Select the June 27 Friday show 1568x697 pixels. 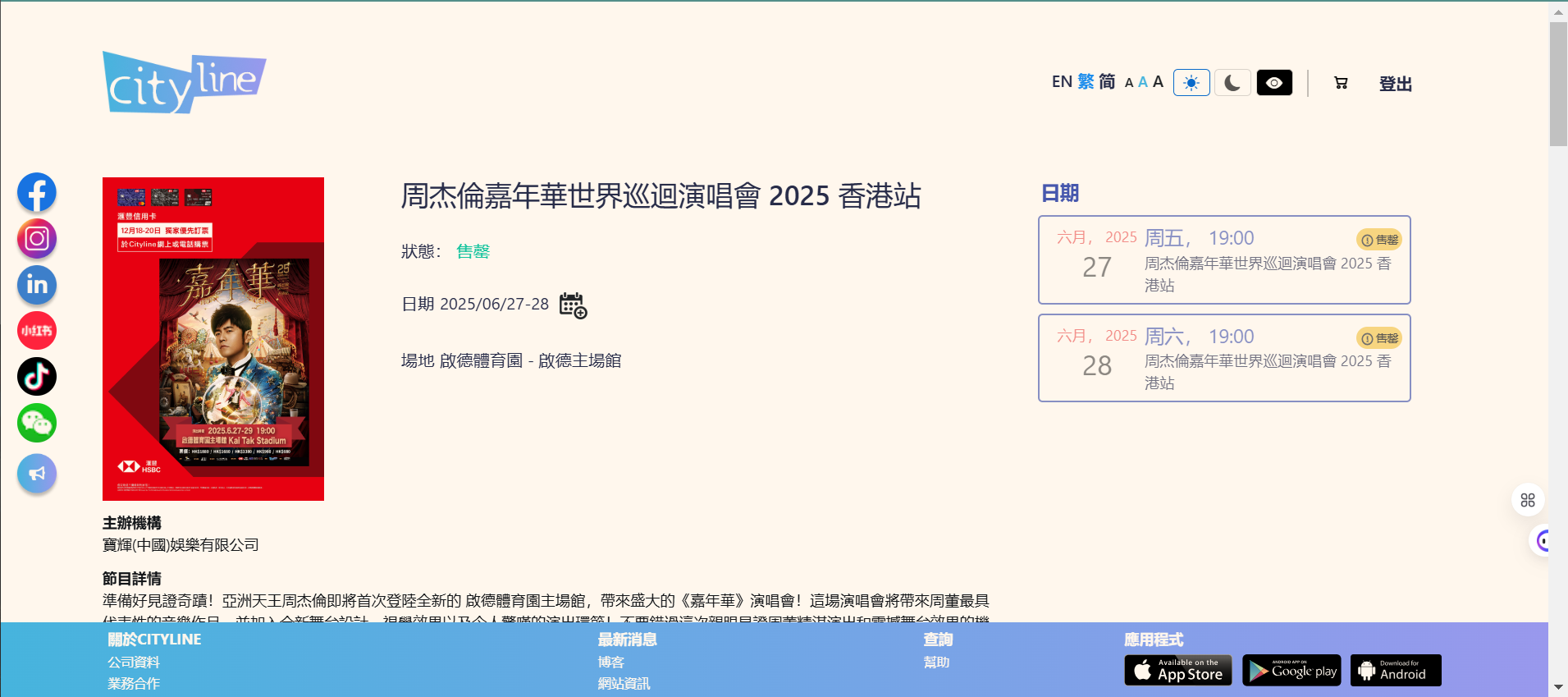click(x=1223, y=260)
